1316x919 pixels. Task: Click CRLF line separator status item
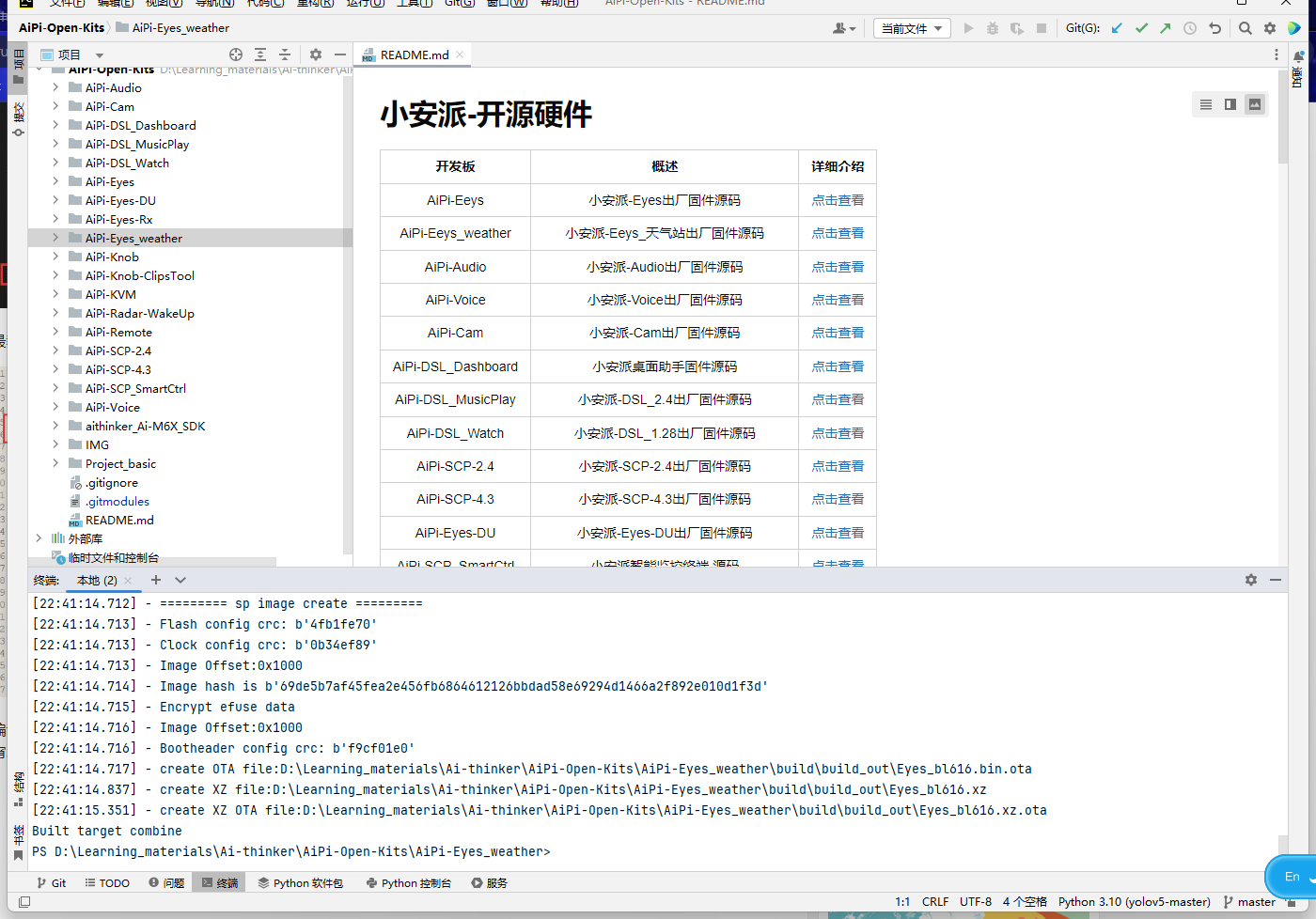tap(935, 902)
